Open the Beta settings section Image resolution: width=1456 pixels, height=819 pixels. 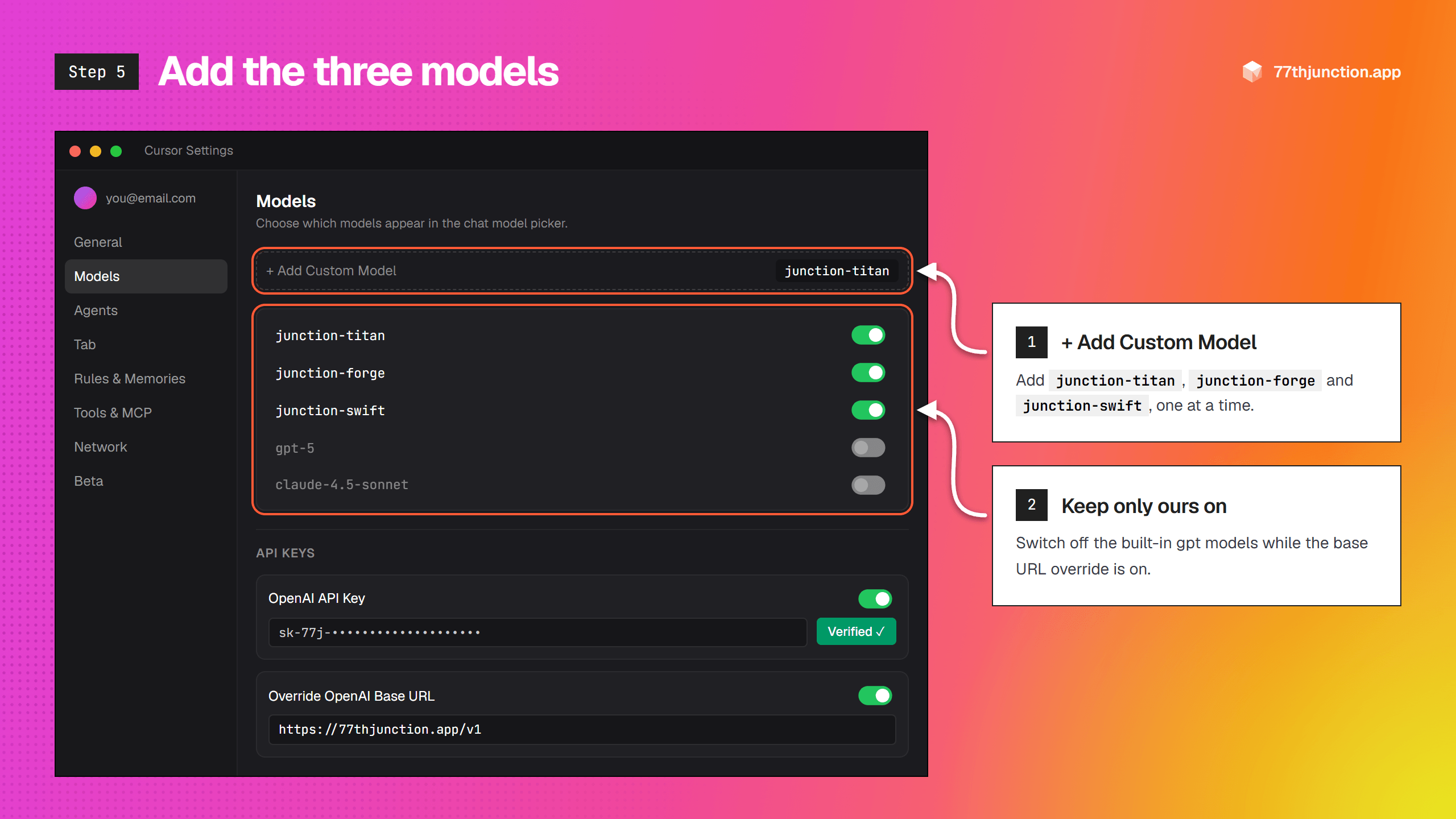coord(146,481)
